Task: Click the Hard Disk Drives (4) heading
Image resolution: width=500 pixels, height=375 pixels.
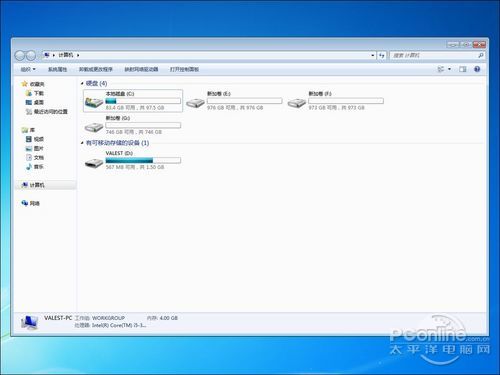Action: pos(96,83)
